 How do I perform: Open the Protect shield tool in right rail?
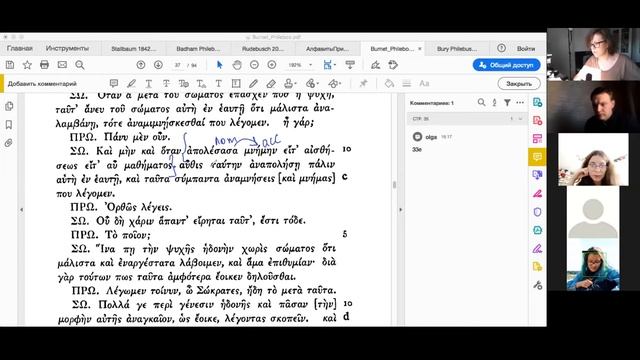coord(537,212)
